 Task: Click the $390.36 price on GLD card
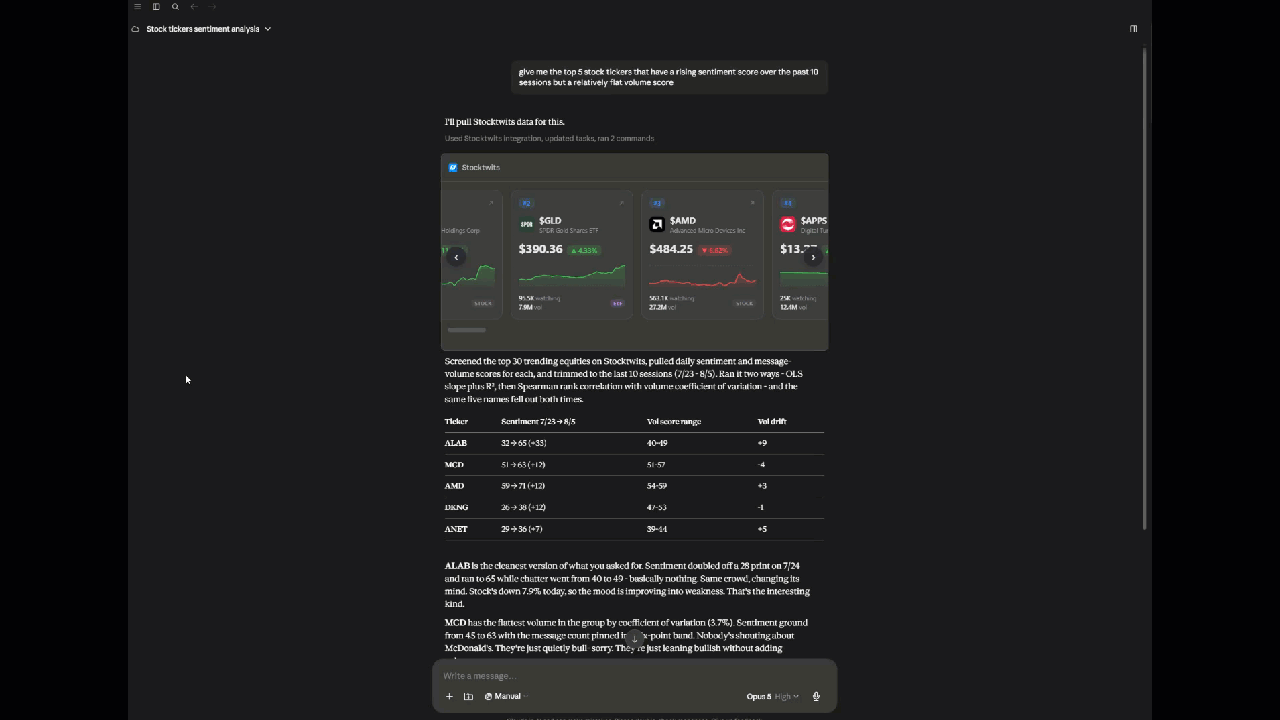click(541, 249)
